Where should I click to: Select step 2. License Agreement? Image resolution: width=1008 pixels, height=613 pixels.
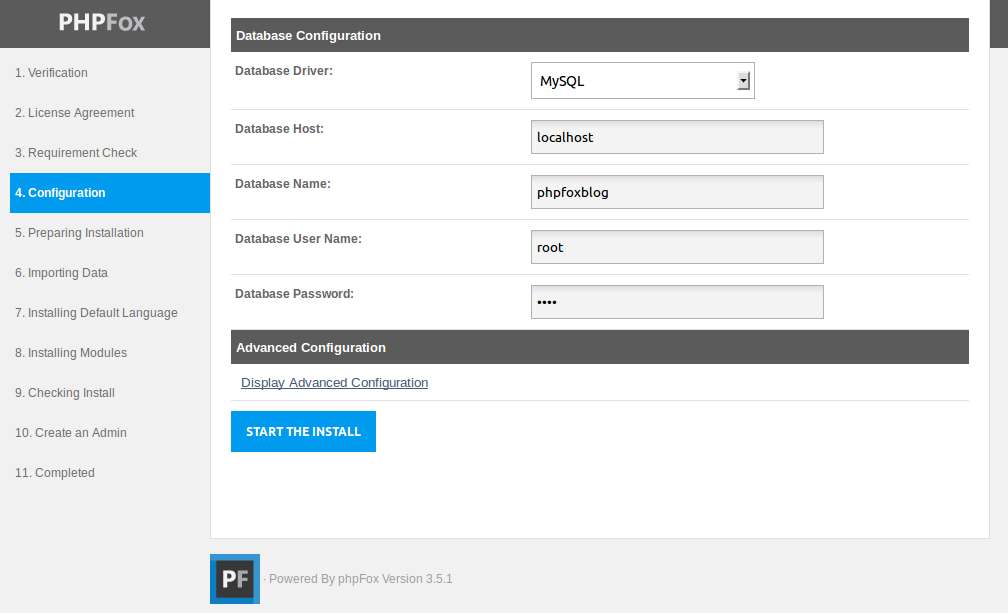(x=75, y=113)
